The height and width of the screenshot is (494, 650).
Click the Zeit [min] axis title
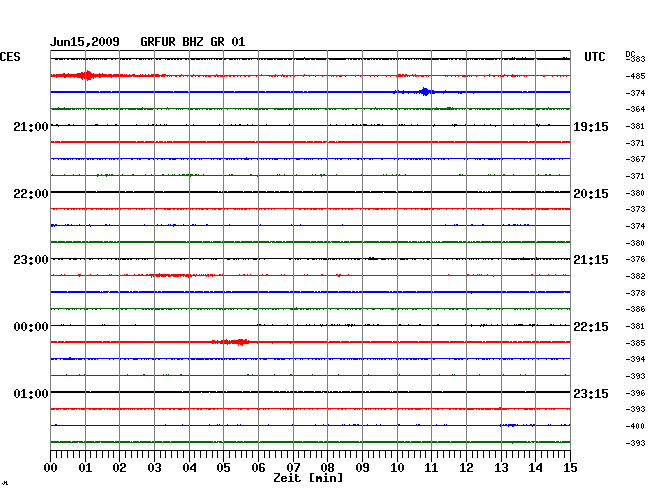click(308, 478)
